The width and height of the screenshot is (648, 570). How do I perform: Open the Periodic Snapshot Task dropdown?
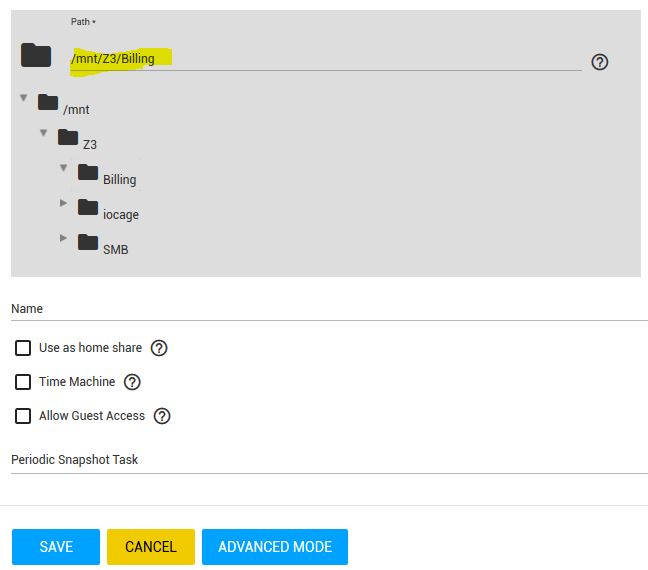click(329, 460)
